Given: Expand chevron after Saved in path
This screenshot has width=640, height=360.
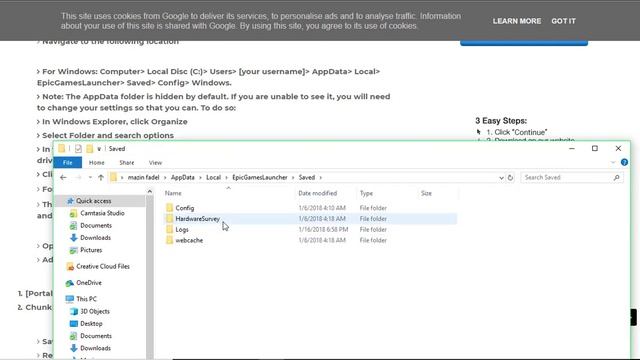Looking at the screenshot, I should [x=321, y=178].
